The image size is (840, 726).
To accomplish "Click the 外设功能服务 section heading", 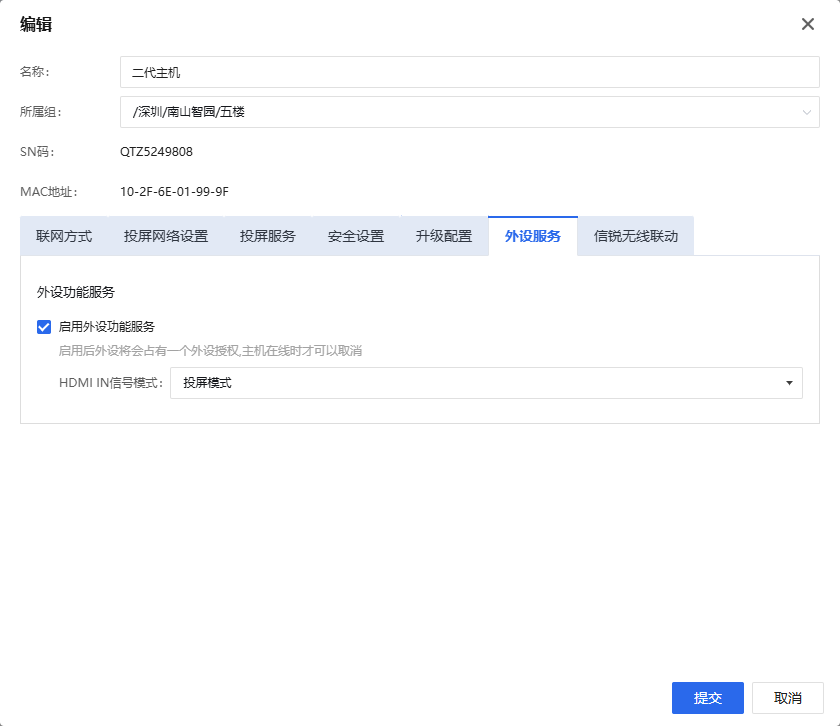I will [x=76, y=292].
